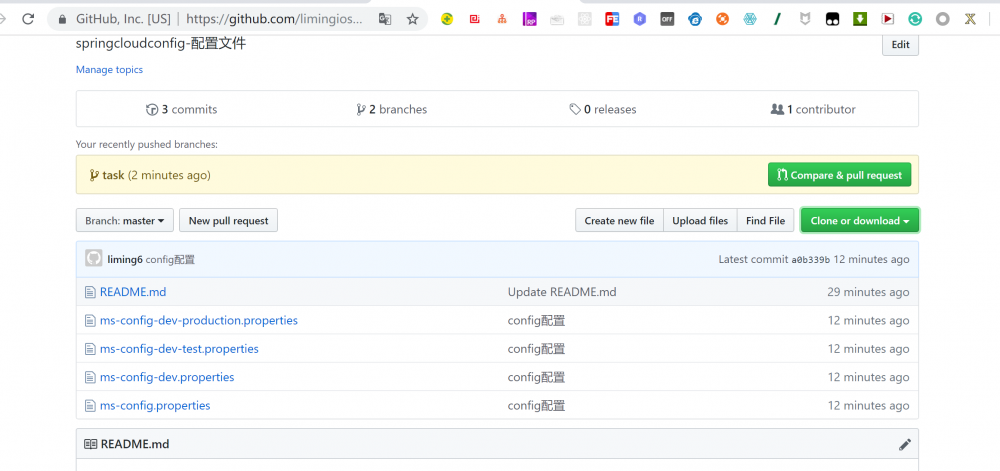This screenshot has width=1000, height=471.
Task: Open the recently pushed task branch
Action: 113,175
